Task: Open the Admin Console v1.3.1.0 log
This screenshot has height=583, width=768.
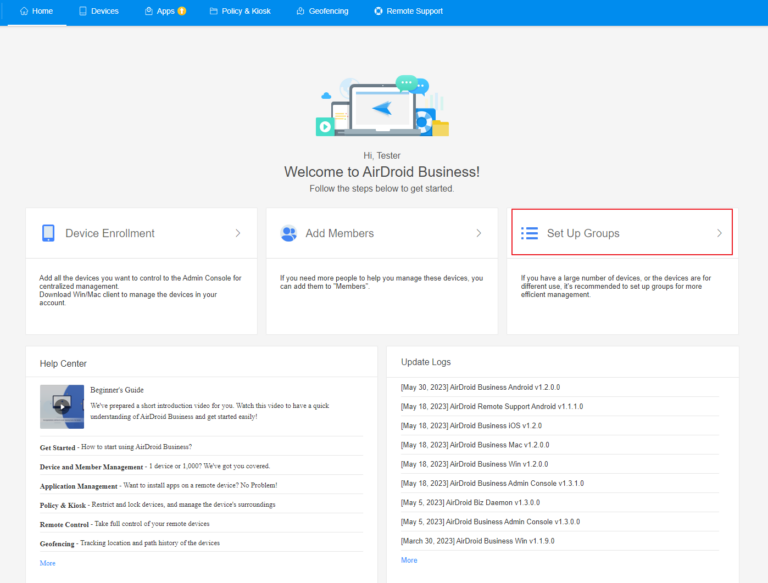Action: point(492,483)
